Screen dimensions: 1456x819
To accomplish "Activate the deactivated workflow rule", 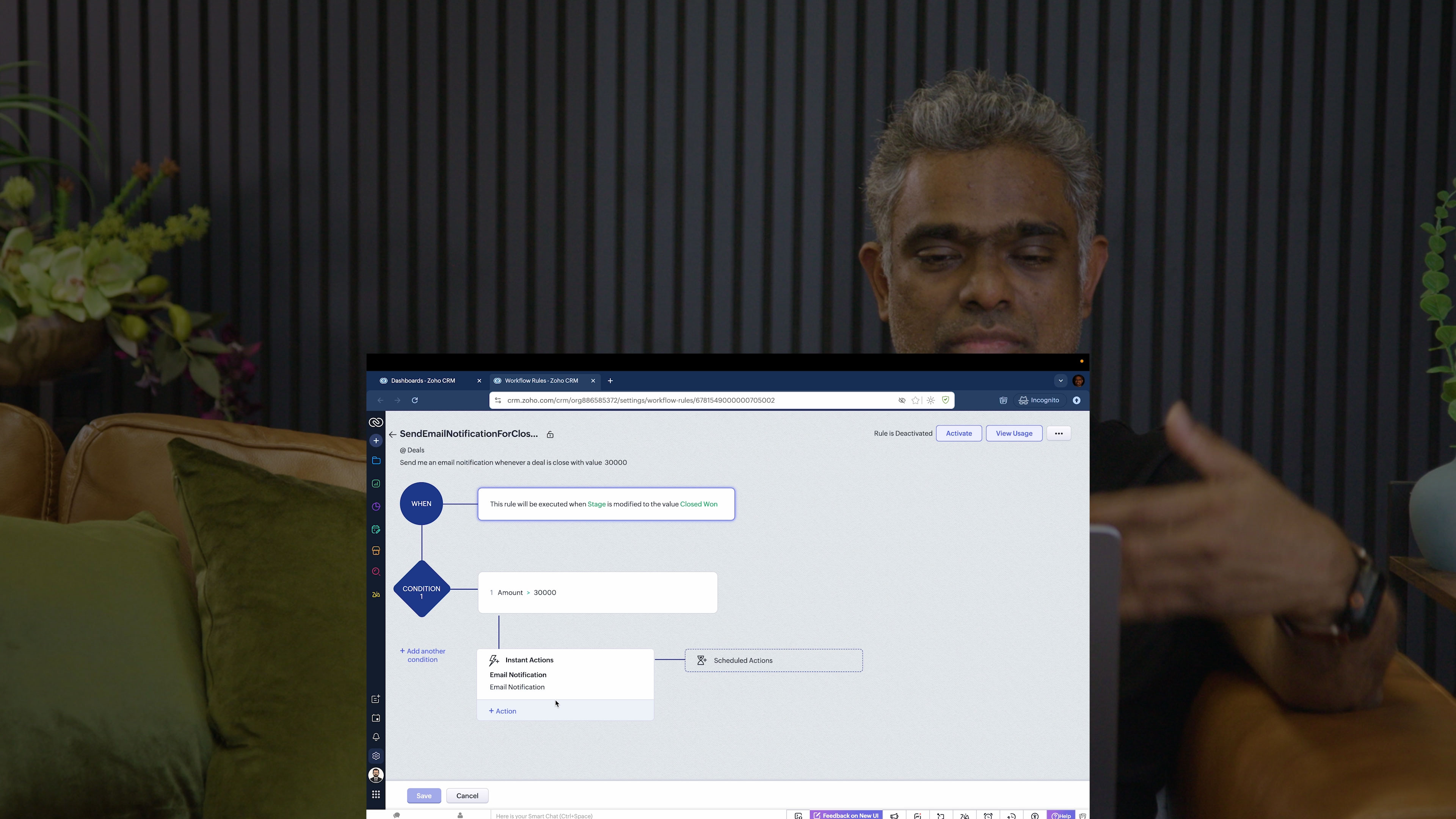I will [959, 433].
